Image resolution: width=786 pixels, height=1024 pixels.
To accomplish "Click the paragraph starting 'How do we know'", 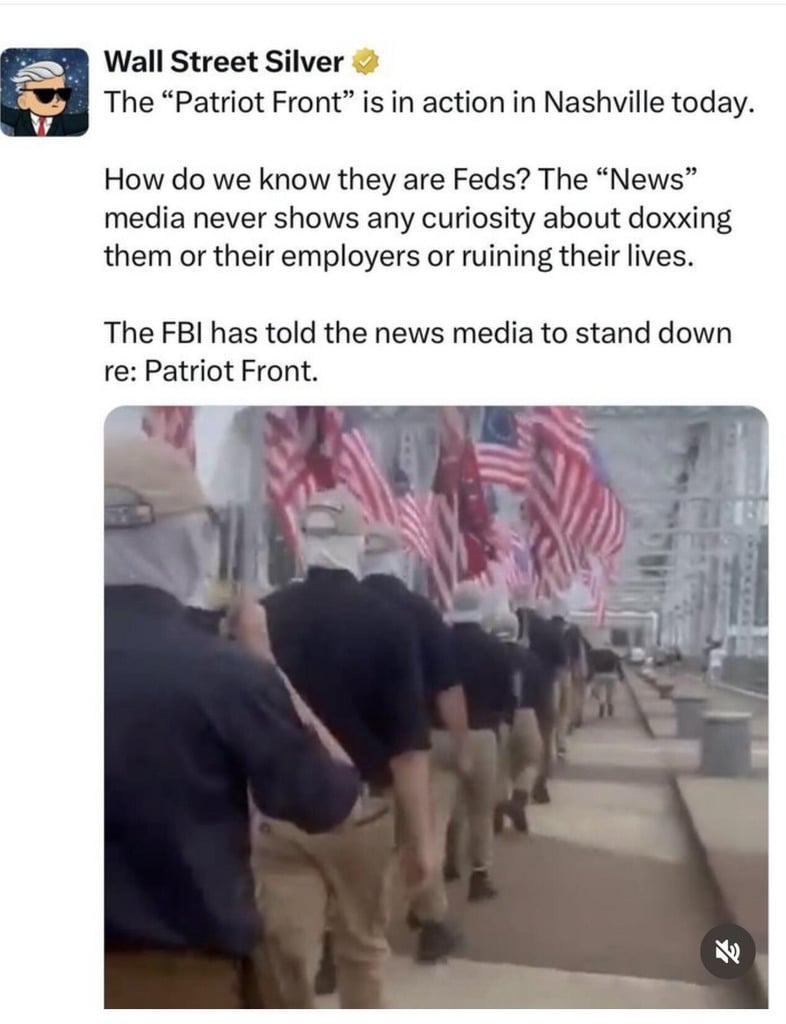I will (418, 218).
